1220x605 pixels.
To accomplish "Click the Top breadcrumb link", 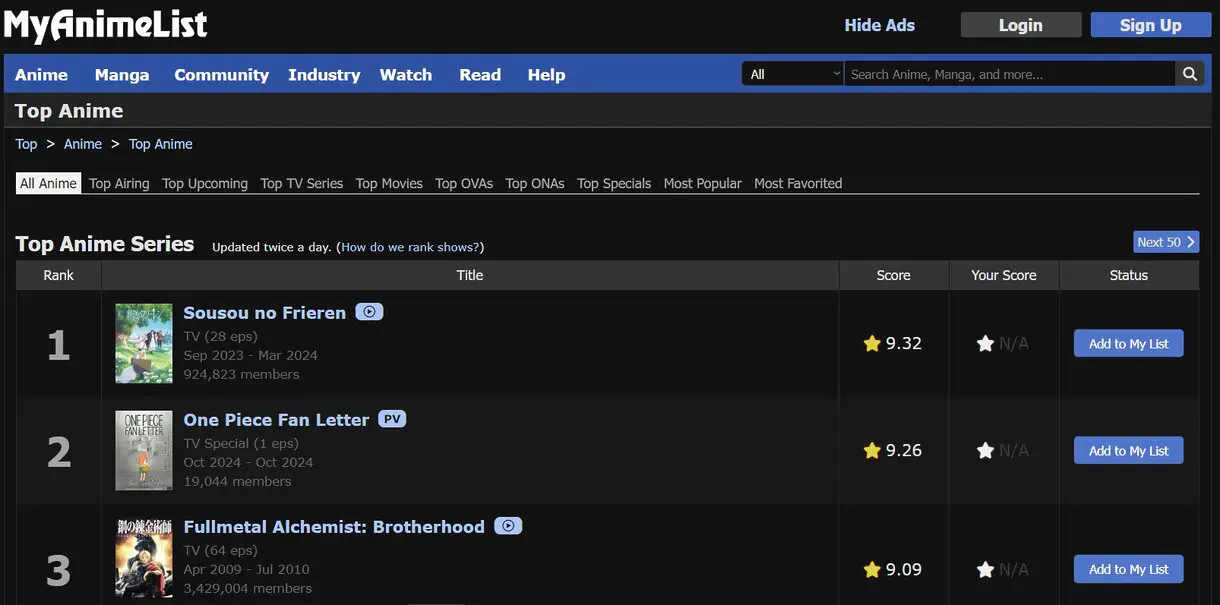I will point(26,144).
